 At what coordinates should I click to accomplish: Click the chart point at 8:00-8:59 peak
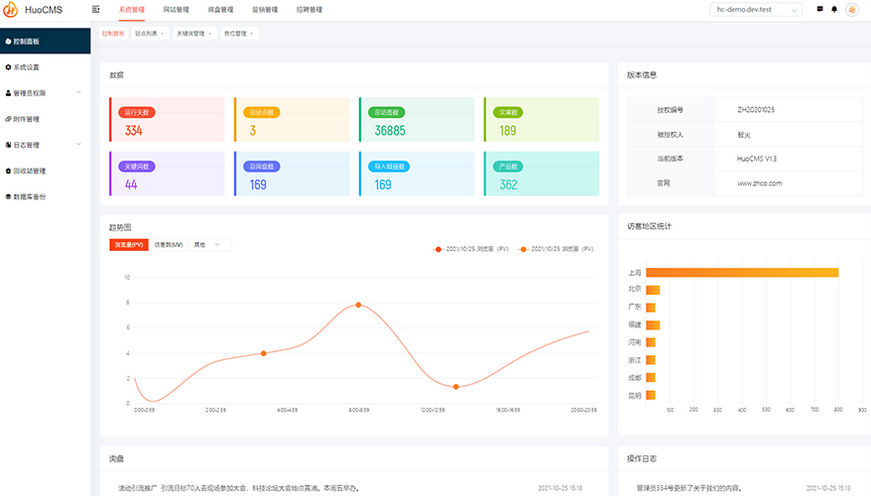pyautogui.click(x=358, y=305)
